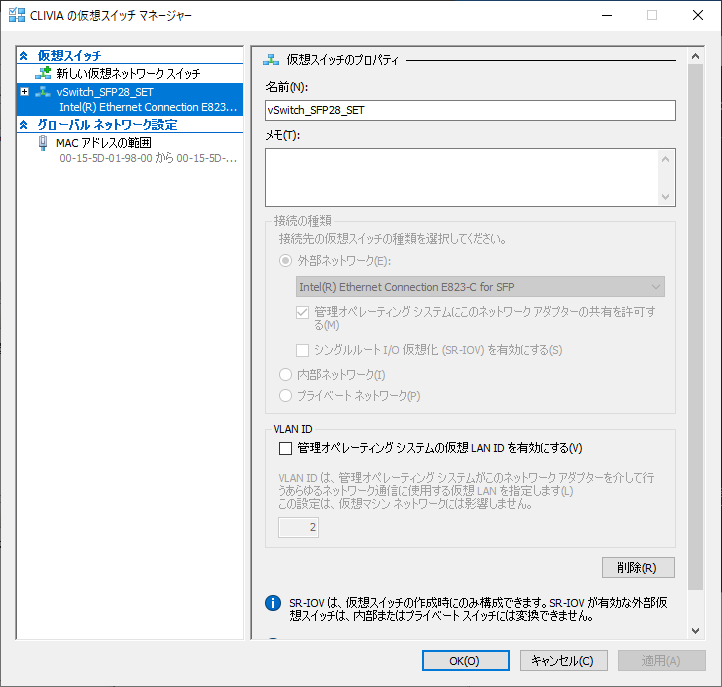Click the properties pane vertical scrollbar thumb
Screen dimensions: 722x687
[696, 326]
